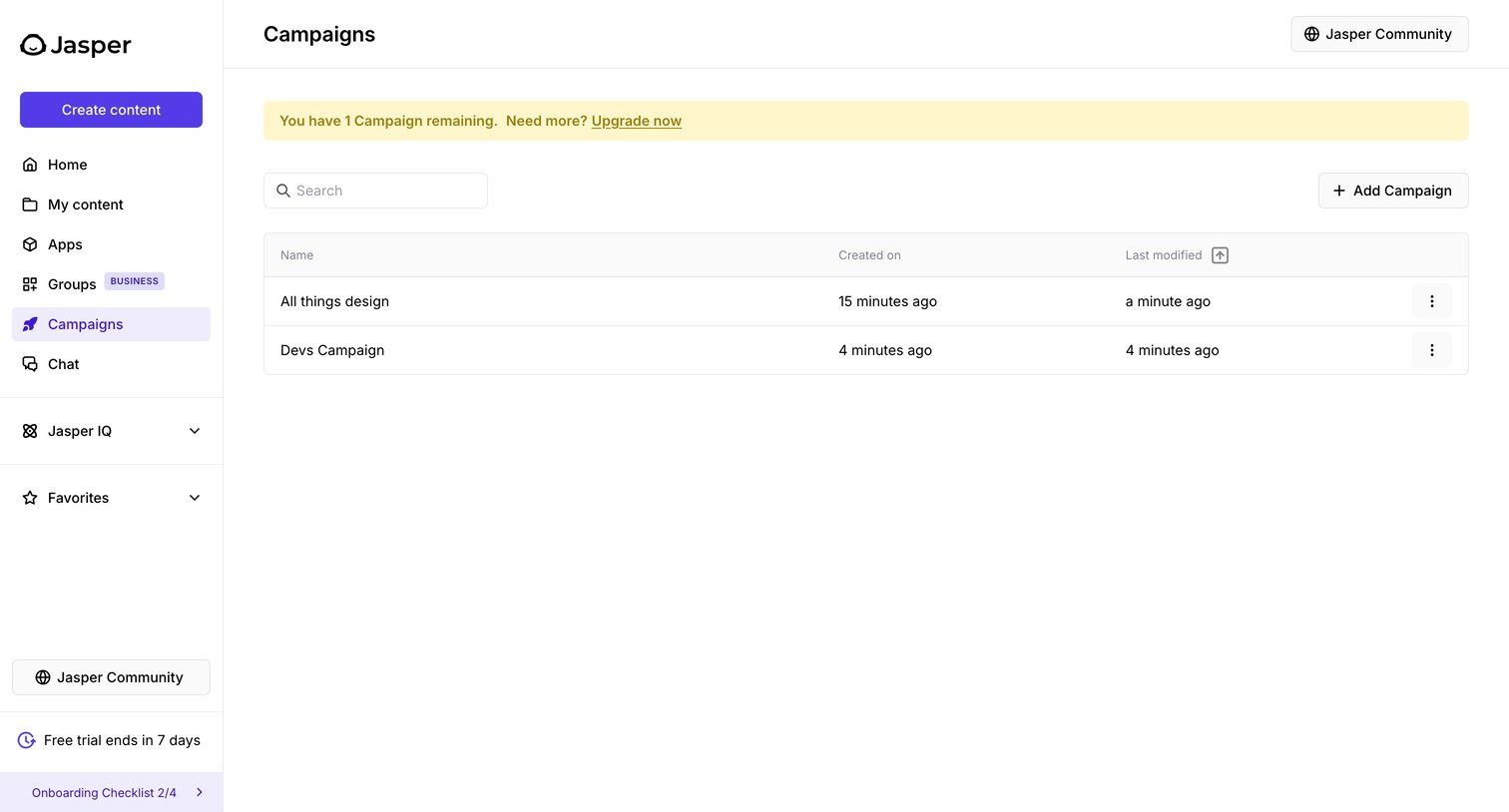Screen dimensions: 1509x812
Task: Click the Jasper logo icon
Action: pos(33,45)
